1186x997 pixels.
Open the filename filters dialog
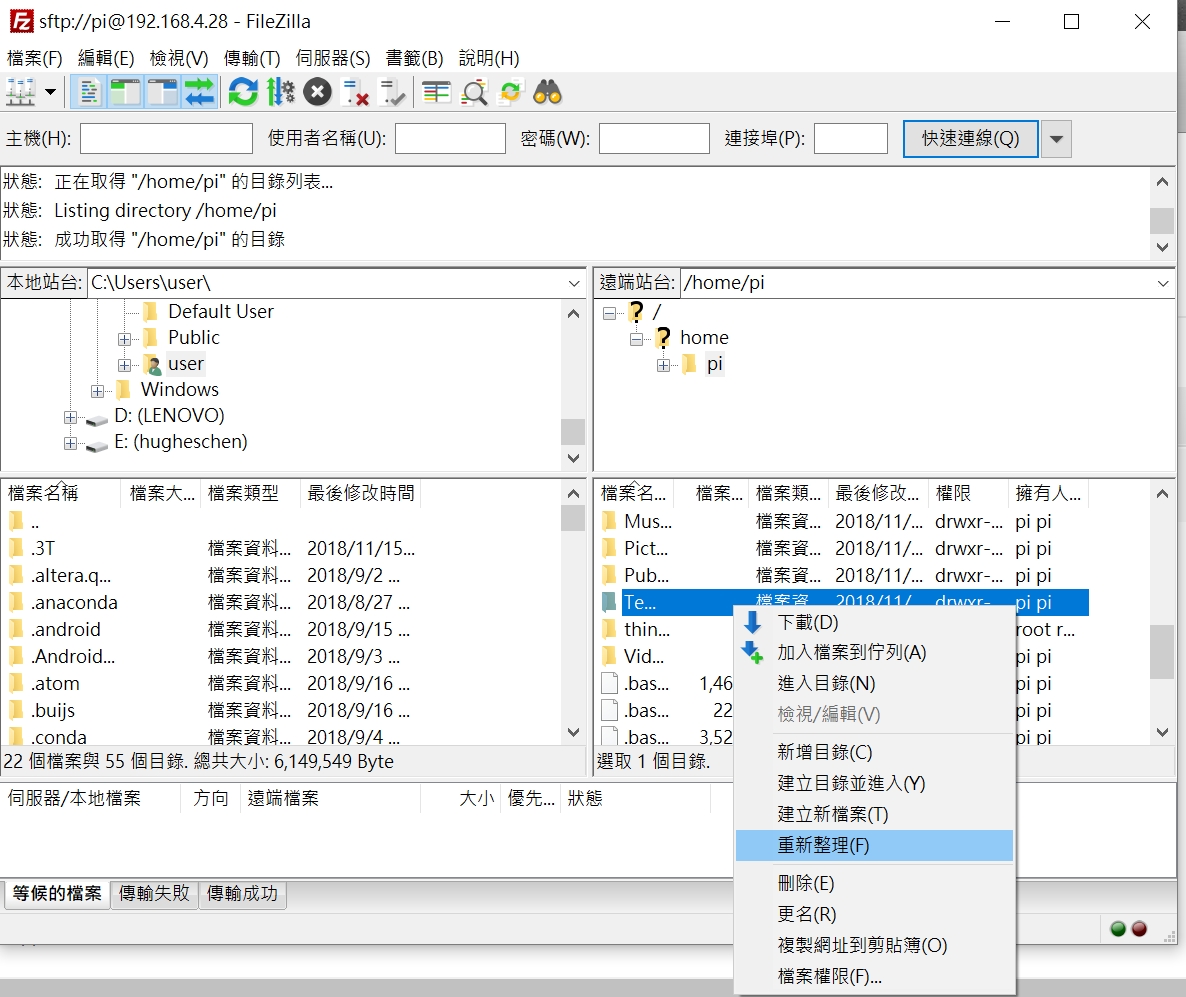click(434, 92)
